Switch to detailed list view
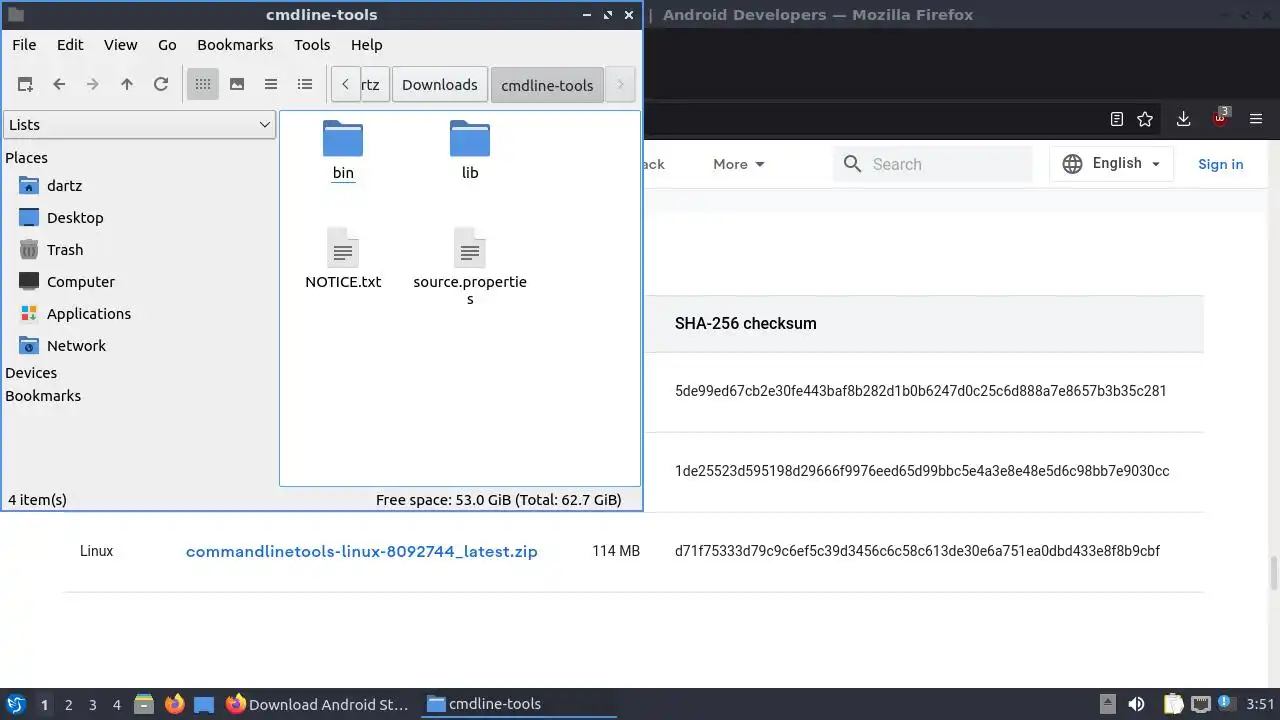The height and width of the screenshot is (720, 1280). (x=305, y=85)
